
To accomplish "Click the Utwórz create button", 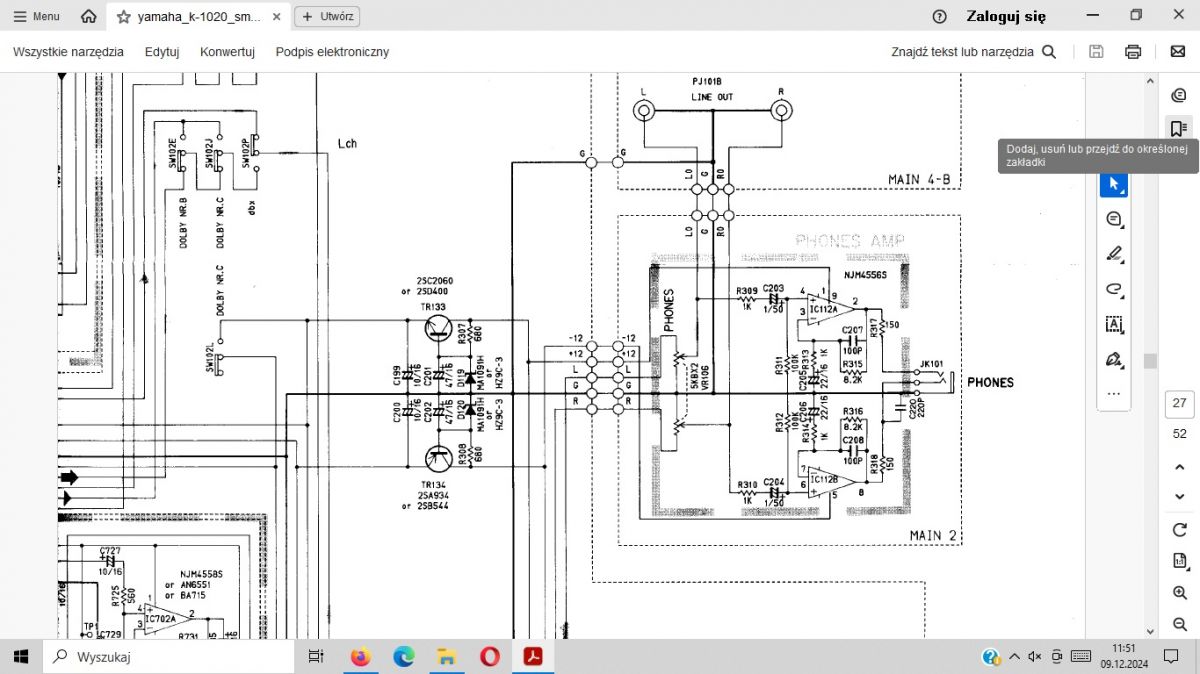I will (x=327, y=17).
